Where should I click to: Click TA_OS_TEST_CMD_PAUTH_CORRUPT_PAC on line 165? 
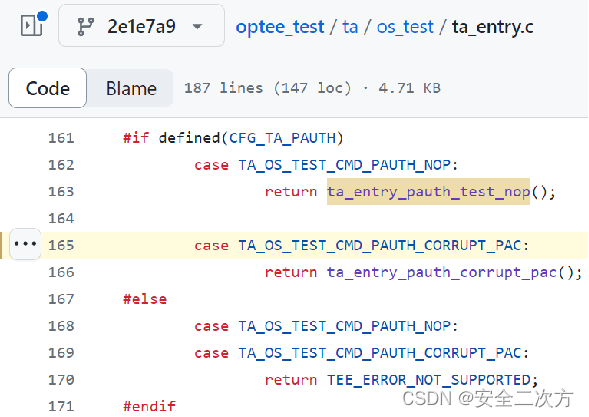[x=380, y=245]
